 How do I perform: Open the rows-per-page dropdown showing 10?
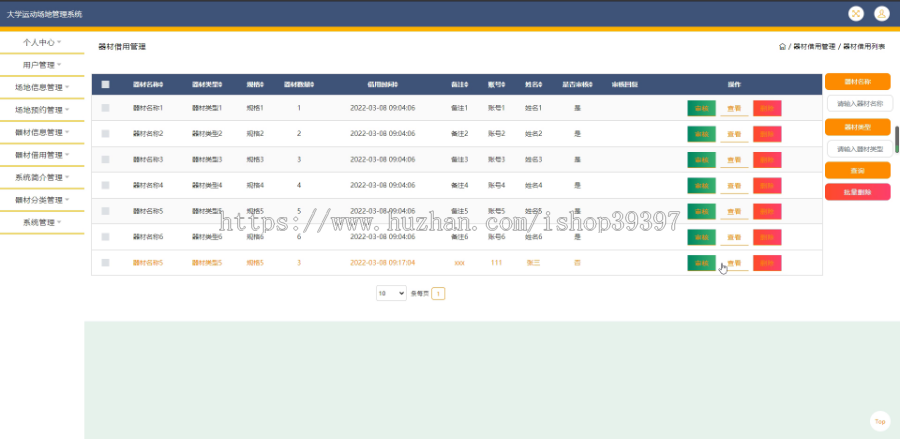point(391,293)
